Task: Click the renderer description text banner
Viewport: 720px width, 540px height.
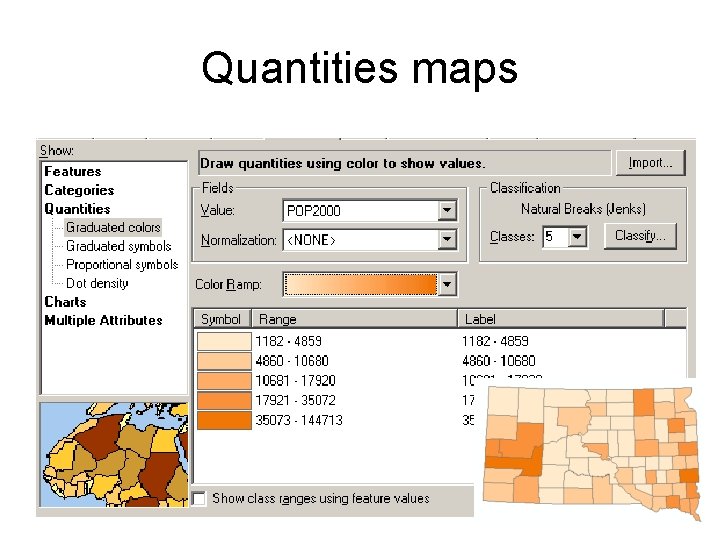Action: (405, 163)
